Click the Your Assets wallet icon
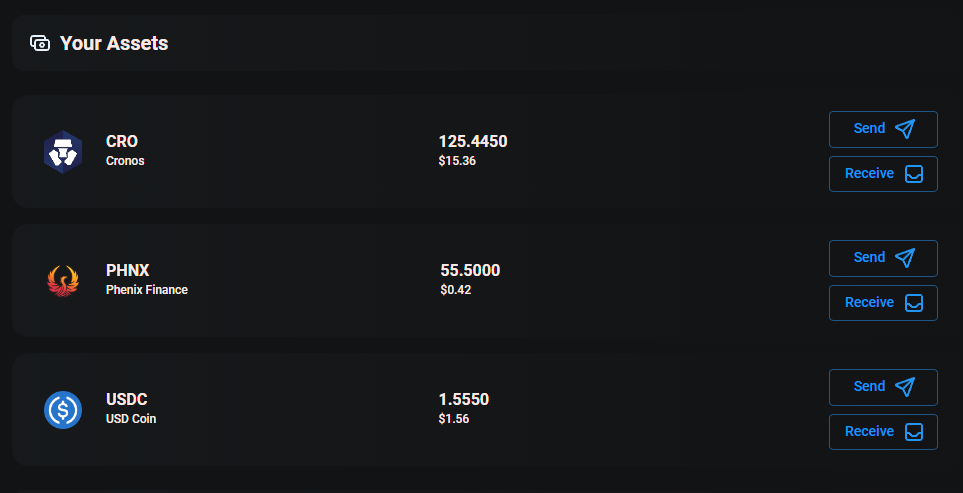Viewport: 963px width, 493px height. click(x=40, y=43)
